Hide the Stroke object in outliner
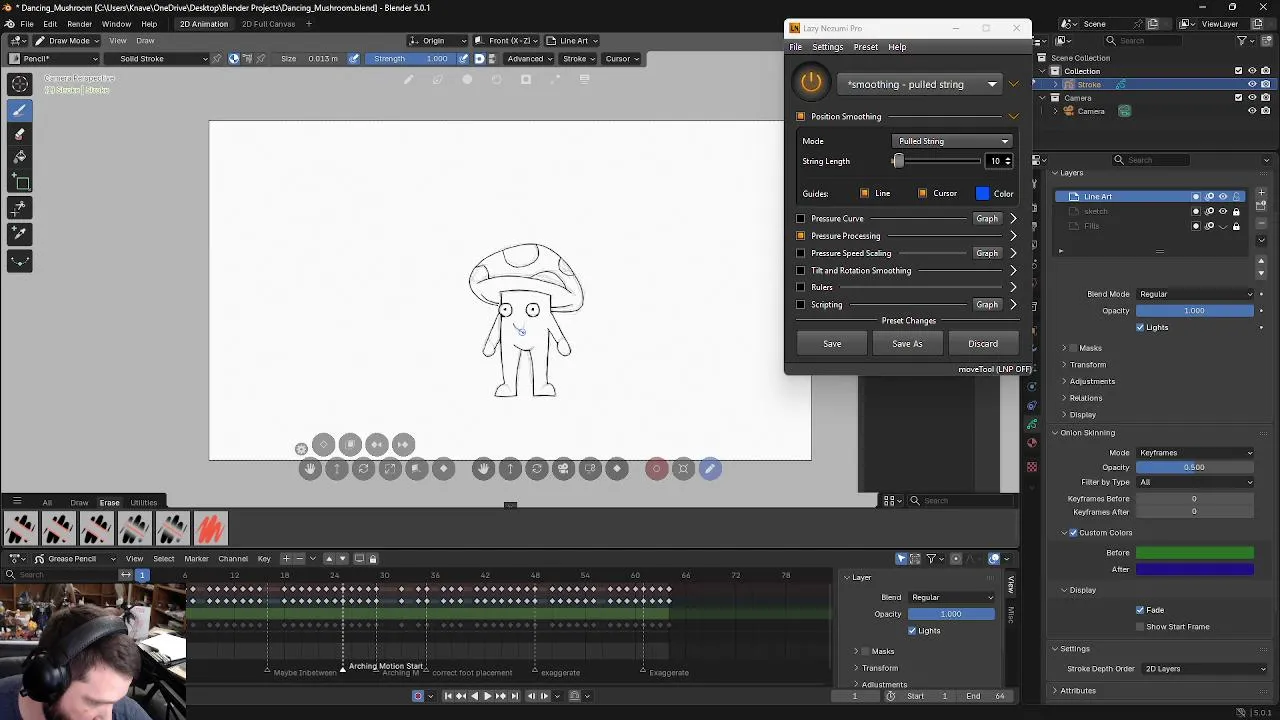This screenshot has width=1280, height=720. point(1252,85)
